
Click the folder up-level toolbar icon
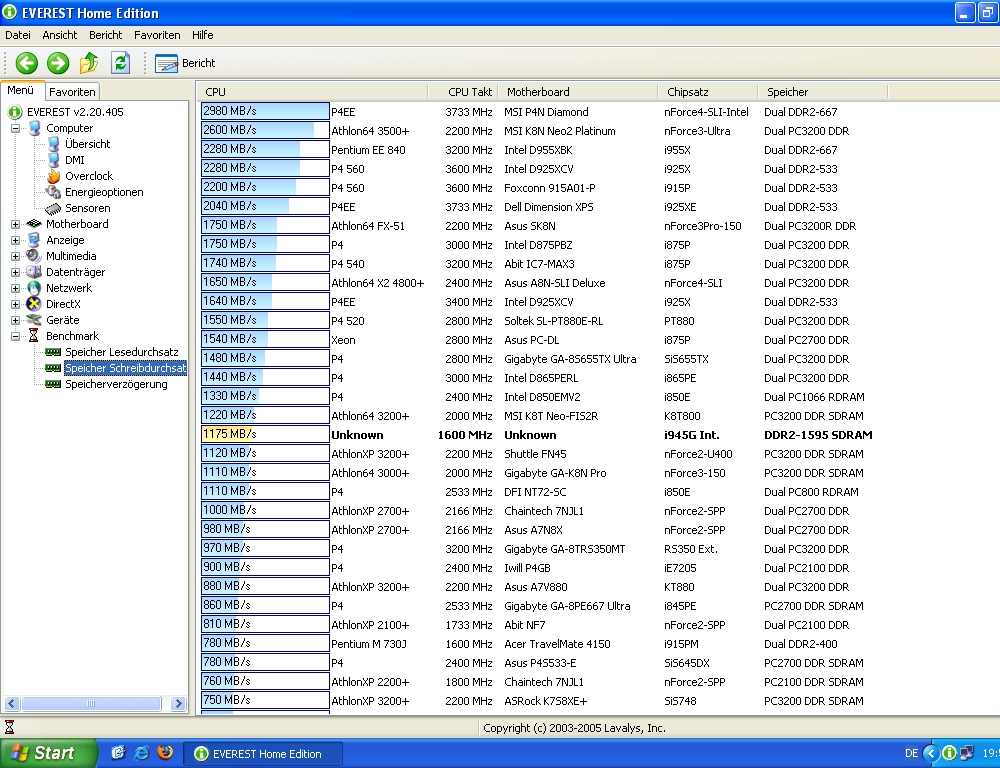[89, 63]
